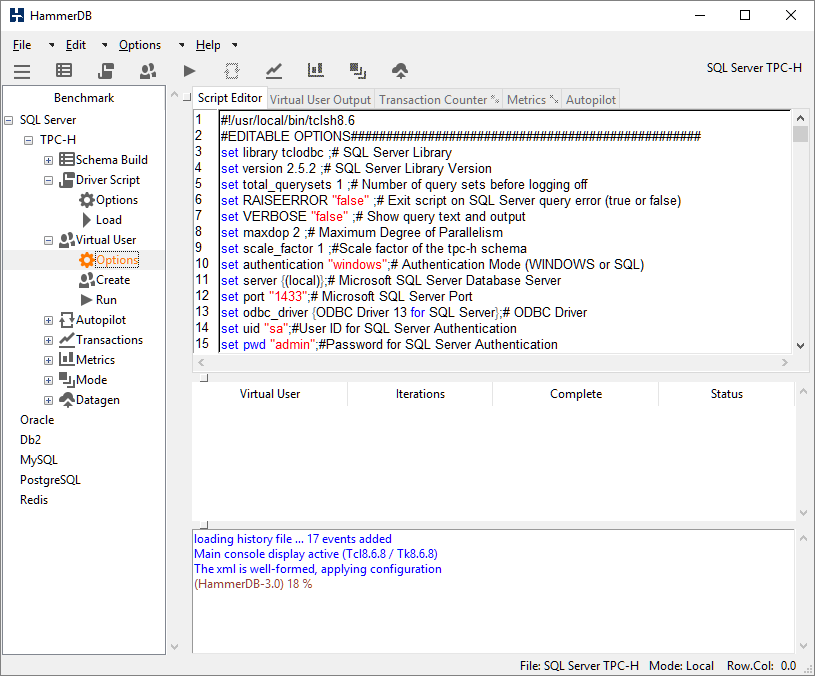The width and height of the screenshot is (815, 676).
Task: Click script editor scrollbar down arrow
Action: click(x=800, y=346)
